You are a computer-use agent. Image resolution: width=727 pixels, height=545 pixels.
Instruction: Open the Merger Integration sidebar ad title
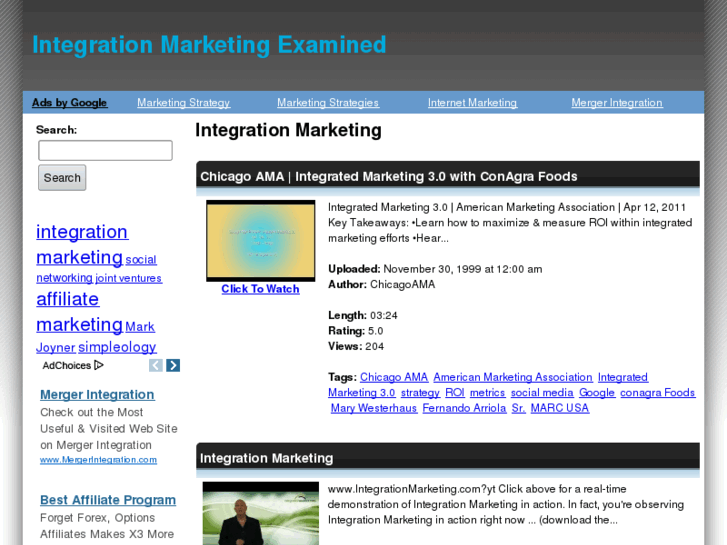coord(97,395)
